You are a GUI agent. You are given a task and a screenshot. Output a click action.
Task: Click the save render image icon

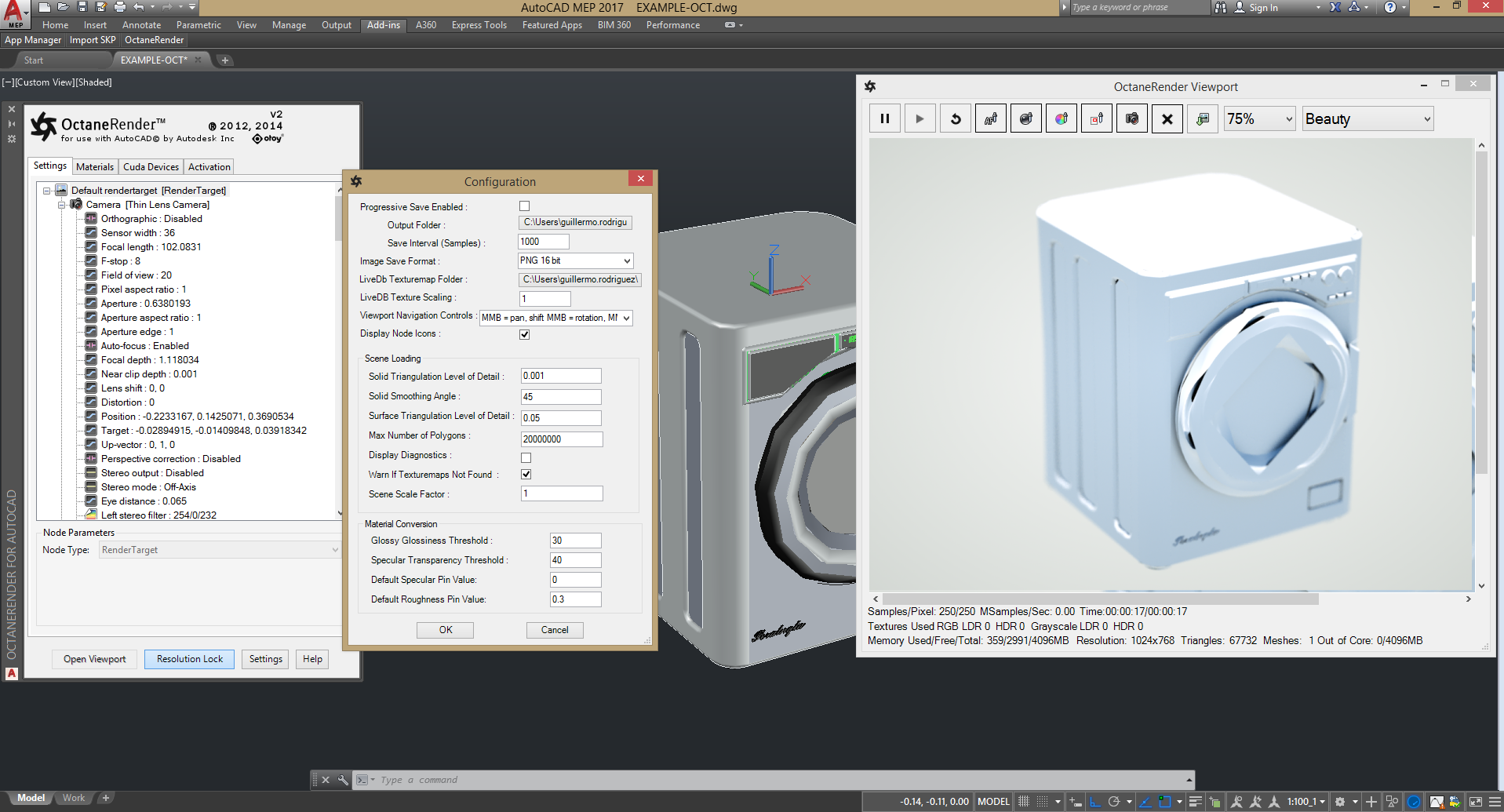[x=1203, y=119]
